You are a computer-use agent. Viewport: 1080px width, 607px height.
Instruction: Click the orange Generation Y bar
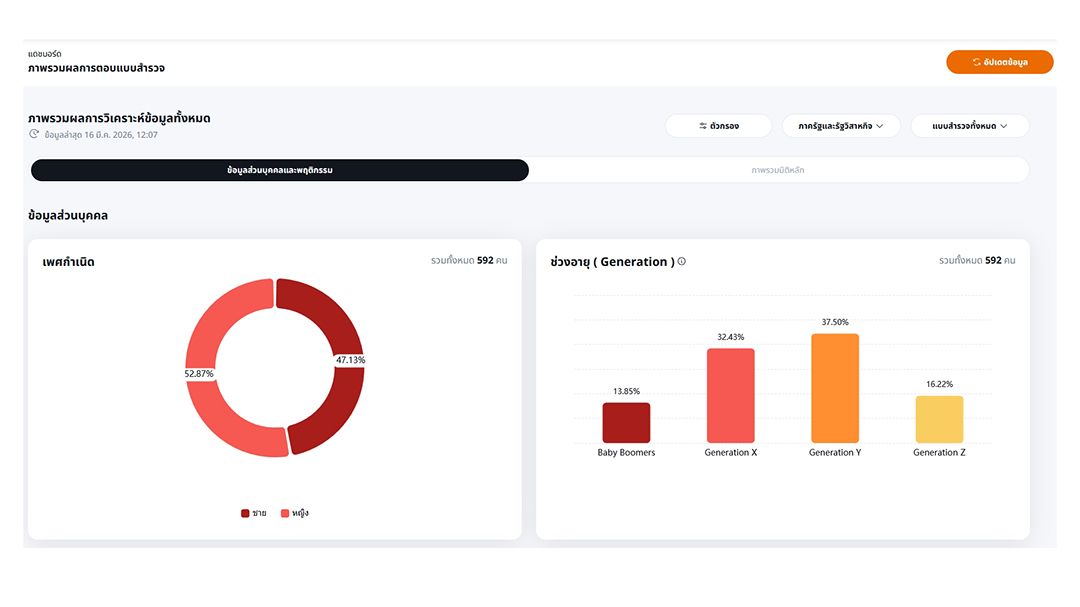click(x=835, y=388)
